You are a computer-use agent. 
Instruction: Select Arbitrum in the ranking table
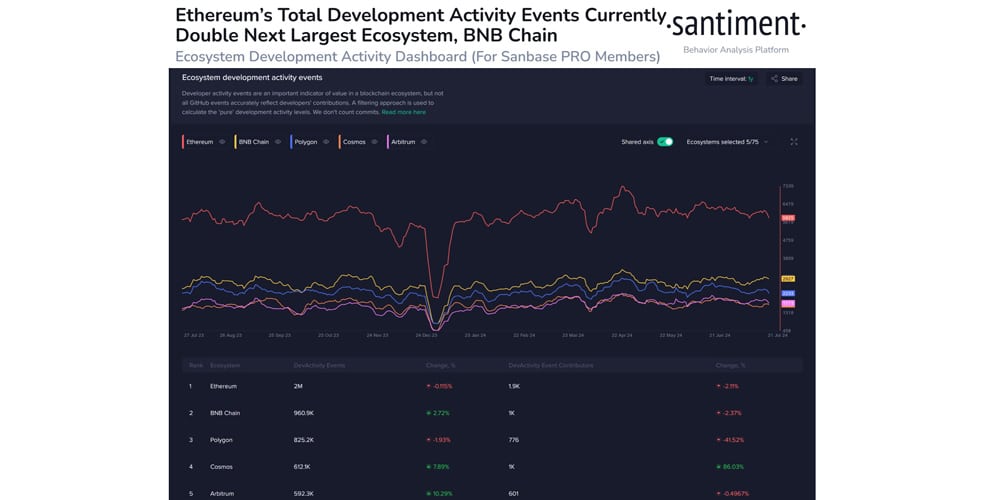(222, 494)
